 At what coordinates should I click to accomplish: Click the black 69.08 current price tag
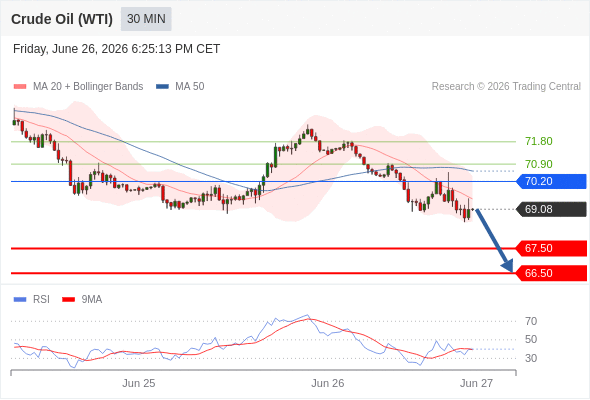tap(551, 209)
